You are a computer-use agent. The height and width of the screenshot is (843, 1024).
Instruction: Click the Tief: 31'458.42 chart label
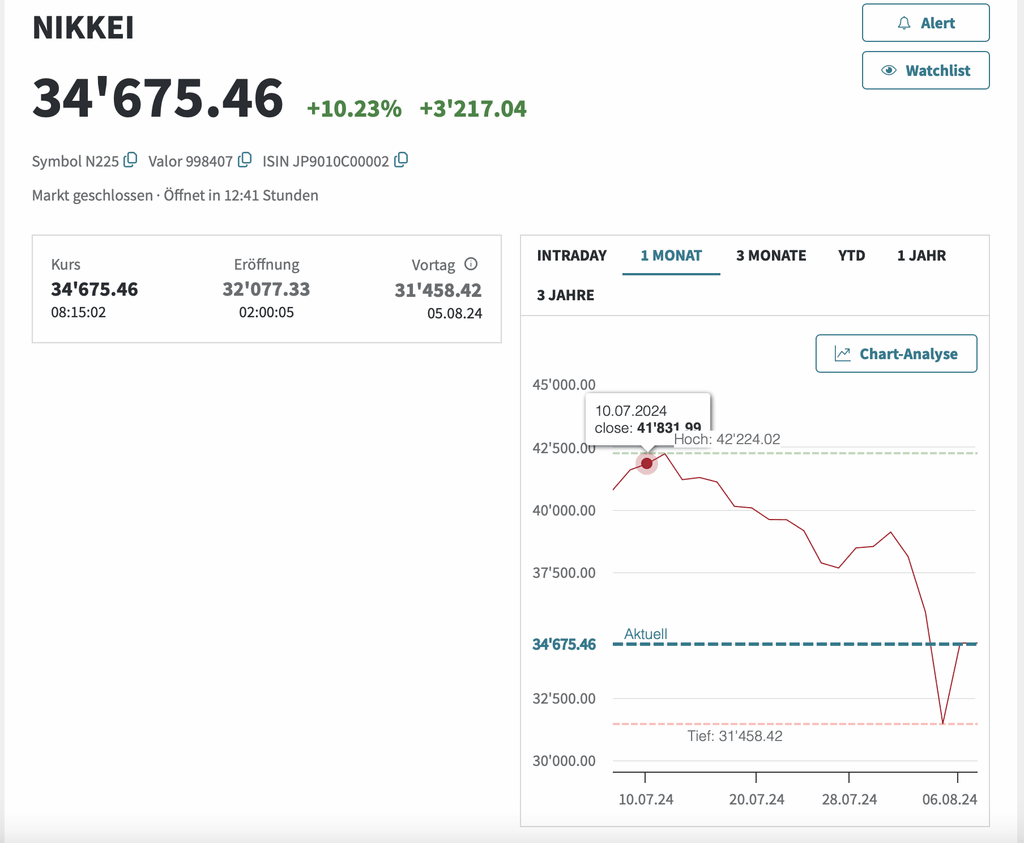[x=735, y=736]
